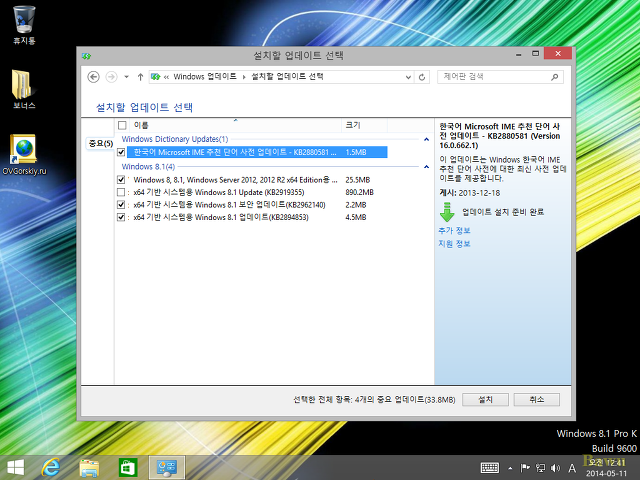This screenshot has height=480, width=640.
Task: Click the 25.5MB size value
Action: click(x=358, y=180)
